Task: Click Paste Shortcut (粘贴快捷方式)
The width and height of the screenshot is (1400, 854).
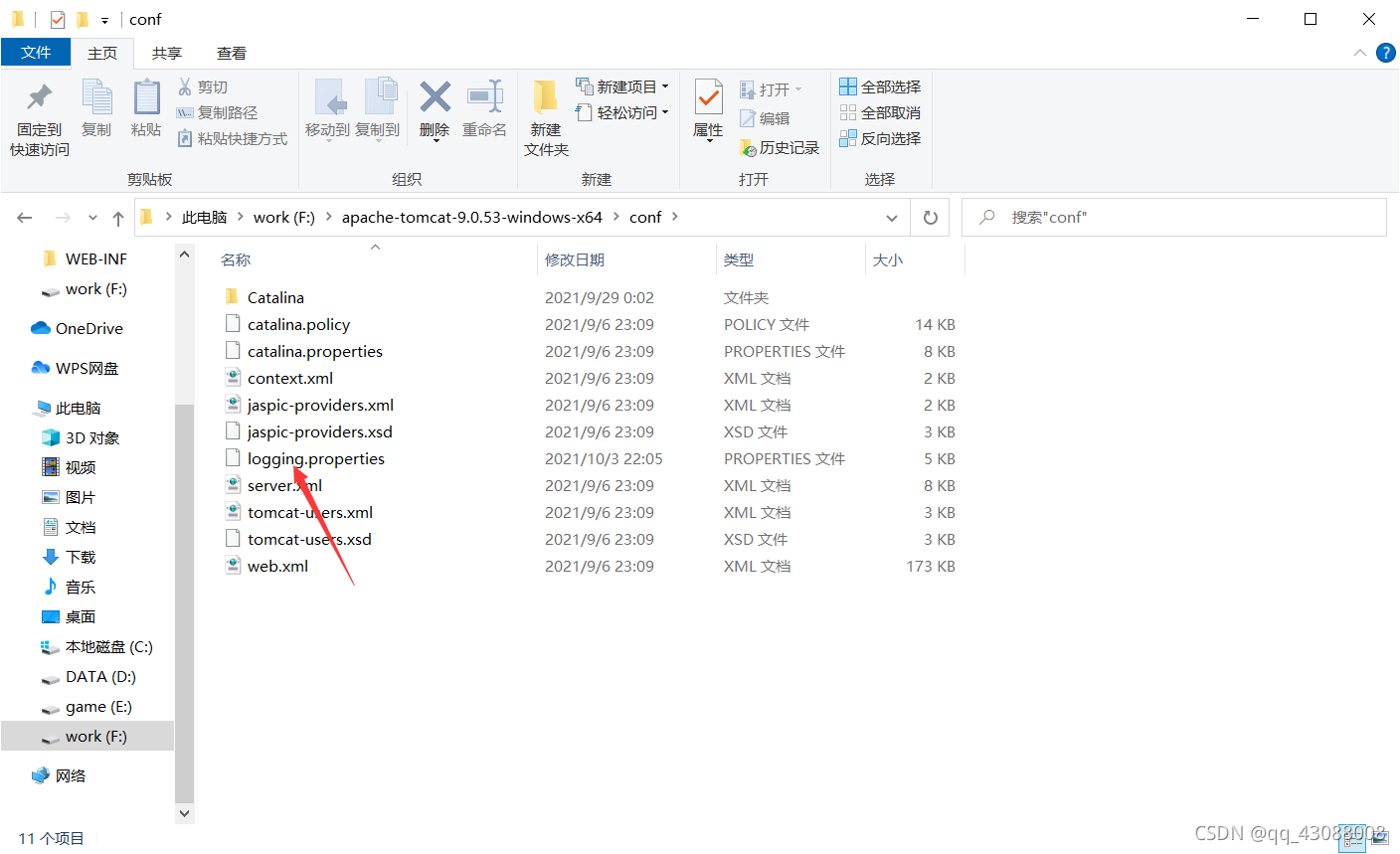Action: coord(233,138)
